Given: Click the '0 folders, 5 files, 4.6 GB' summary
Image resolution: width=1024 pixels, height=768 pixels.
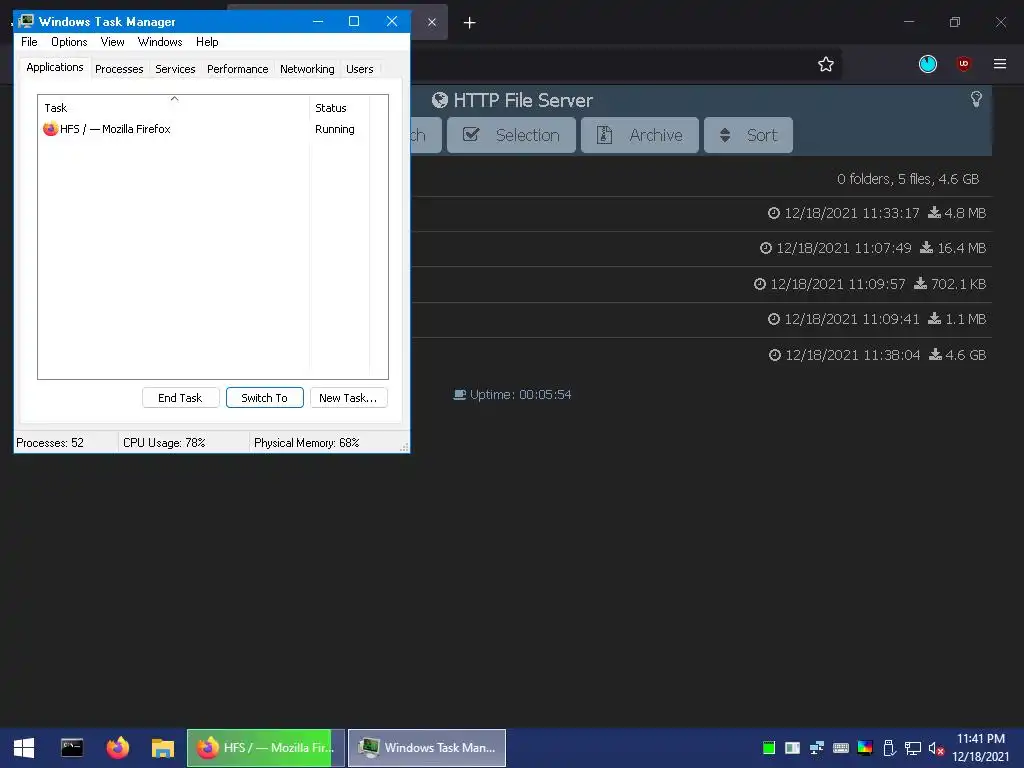Looking at the screenshot, I should pyautogui.click(x=908, y=179).
